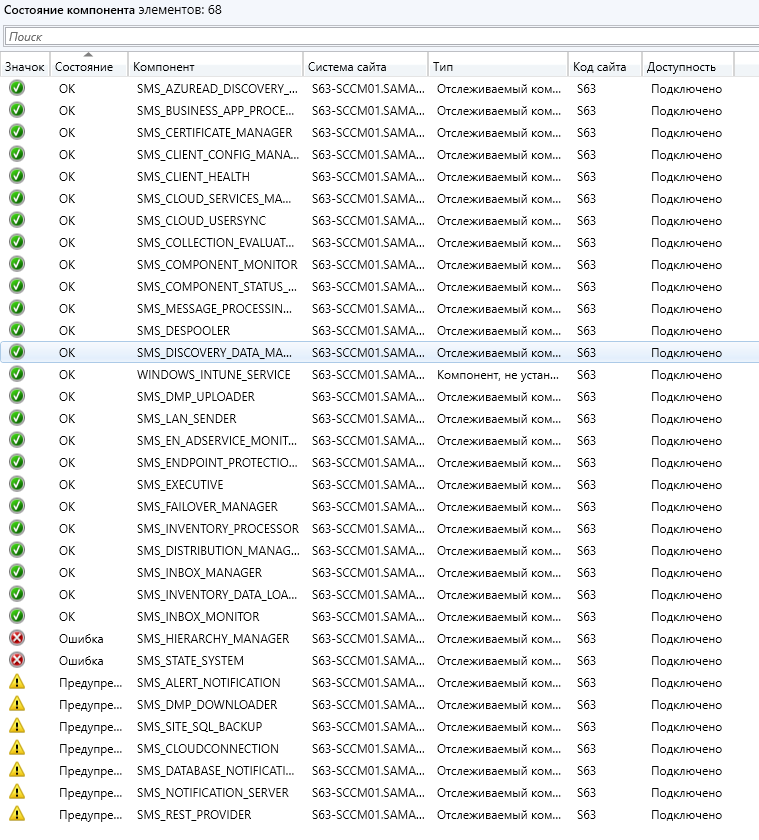Click the status icon for SMS_CLOUD_SERVICES_MA
This screenshot has width=759, height=840.
(17, 198)
